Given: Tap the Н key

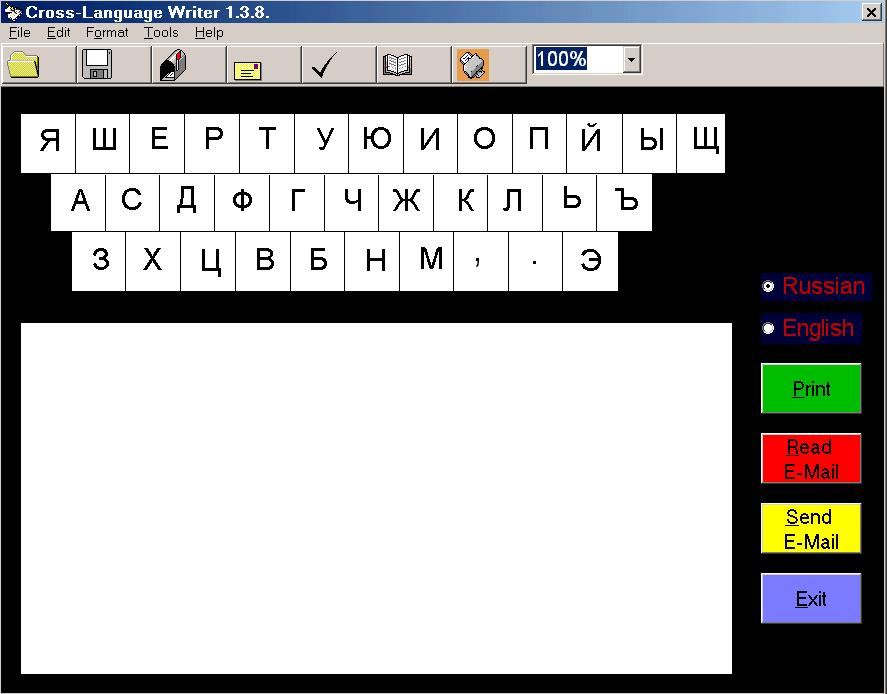Looking at the screenshot, I should tap(372, 261).
